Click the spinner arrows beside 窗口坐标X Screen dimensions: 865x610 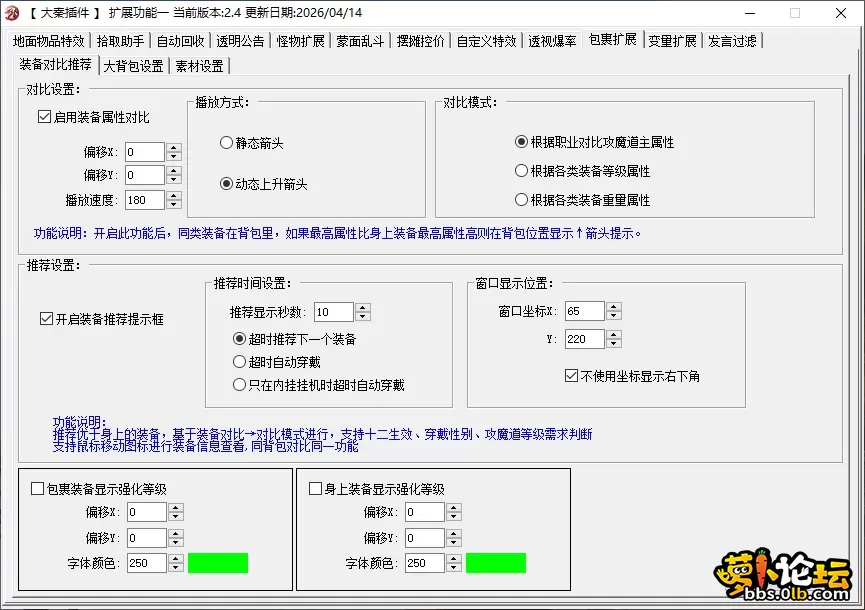pos(613,311)
